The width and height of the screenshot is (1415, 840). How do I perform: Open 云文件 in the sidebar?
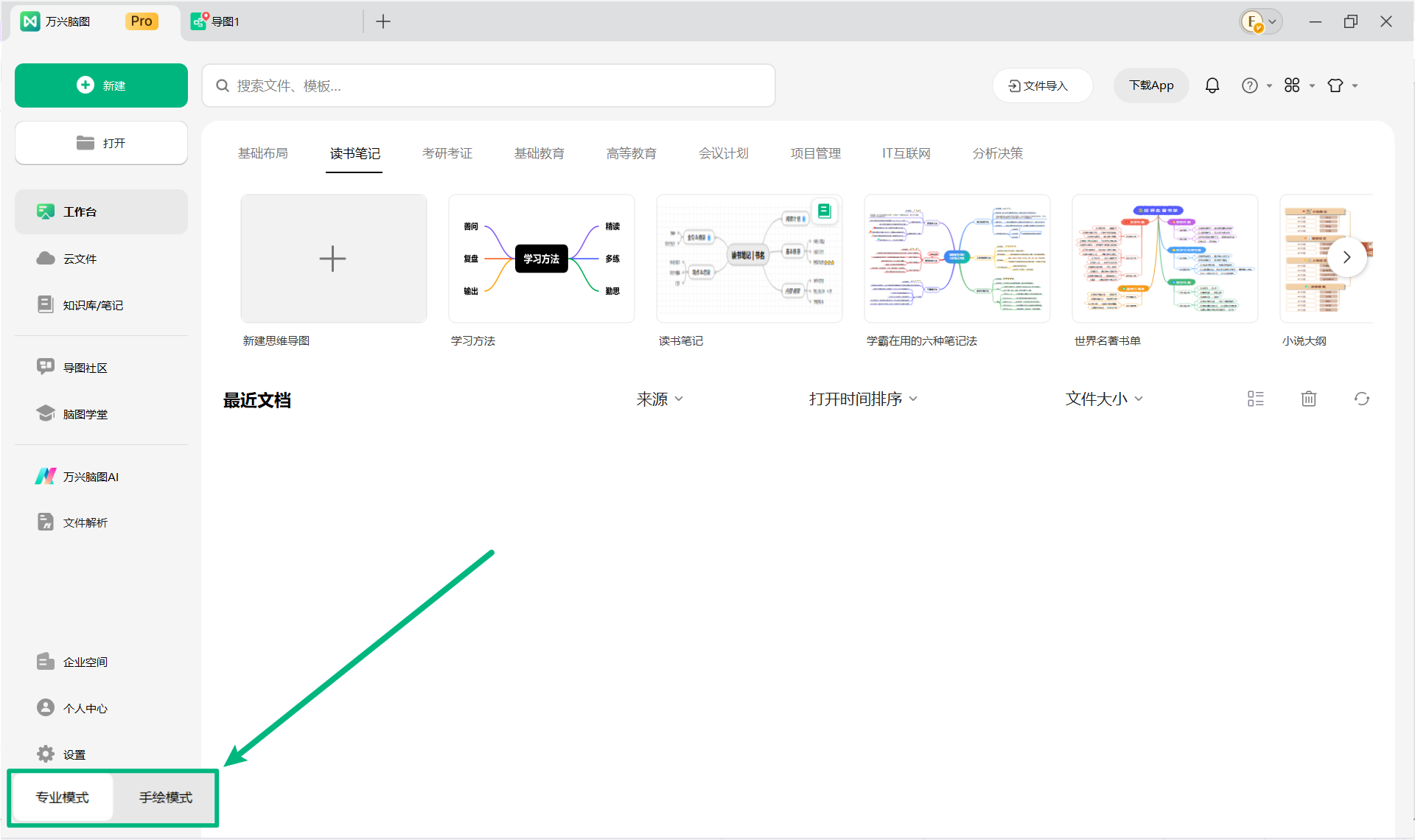pos(101,259)
